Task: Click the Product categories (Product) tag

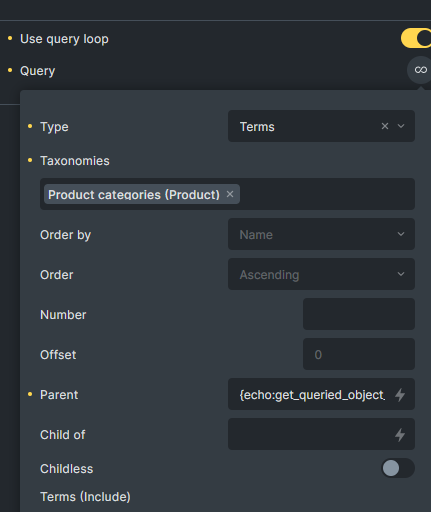Action: coord(134,194)
